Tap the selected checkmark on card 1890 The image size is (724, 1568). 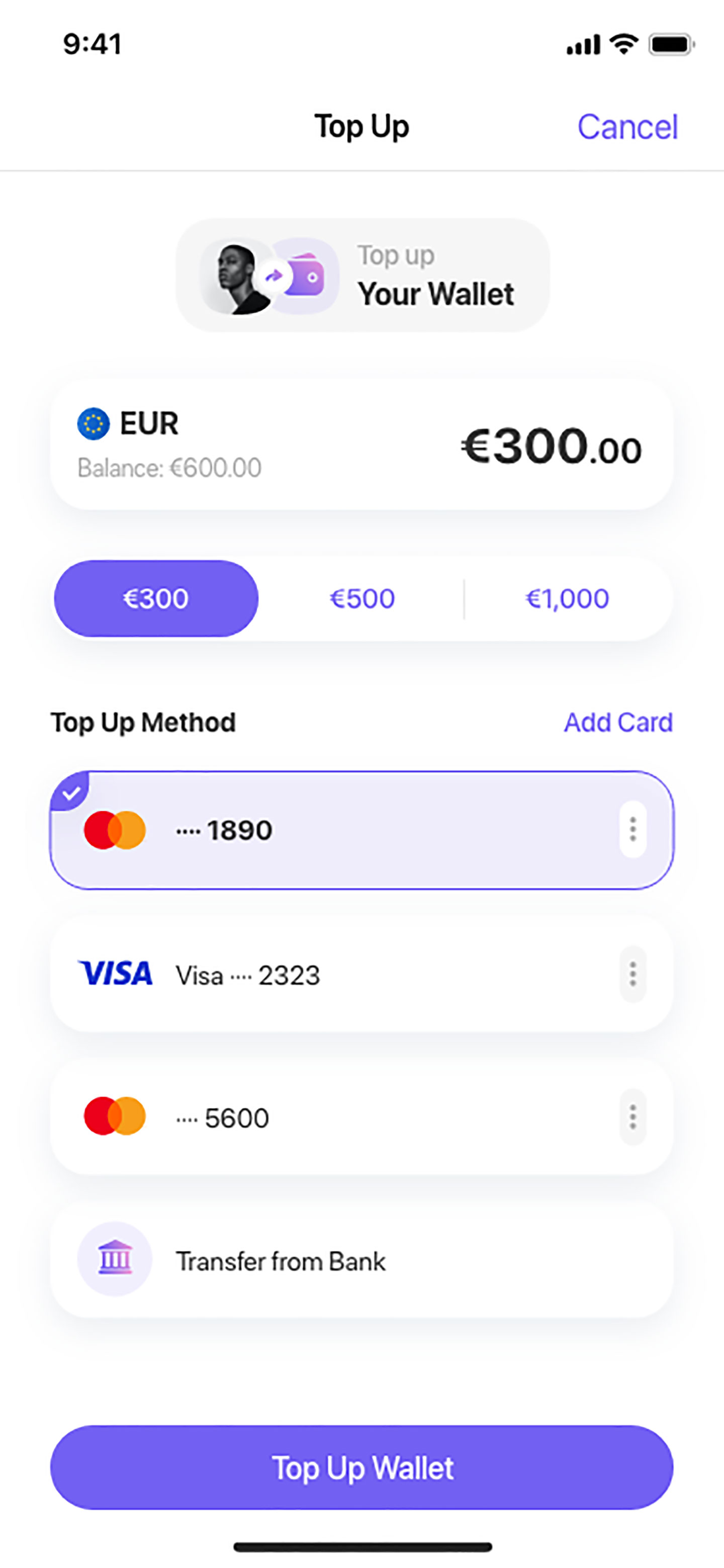(x=70, y=792)
